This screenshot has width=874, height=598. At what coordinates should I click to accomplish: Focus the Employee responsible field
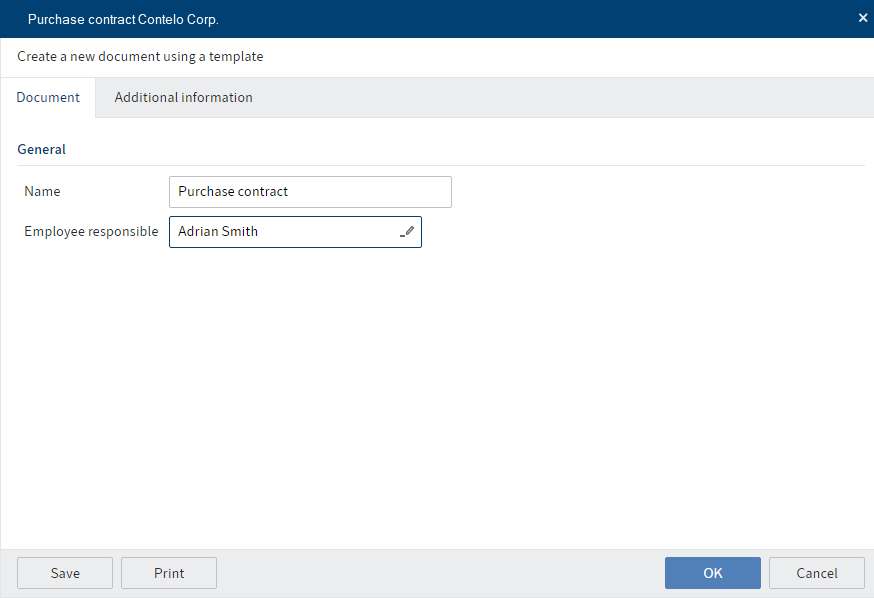(295, 232)
